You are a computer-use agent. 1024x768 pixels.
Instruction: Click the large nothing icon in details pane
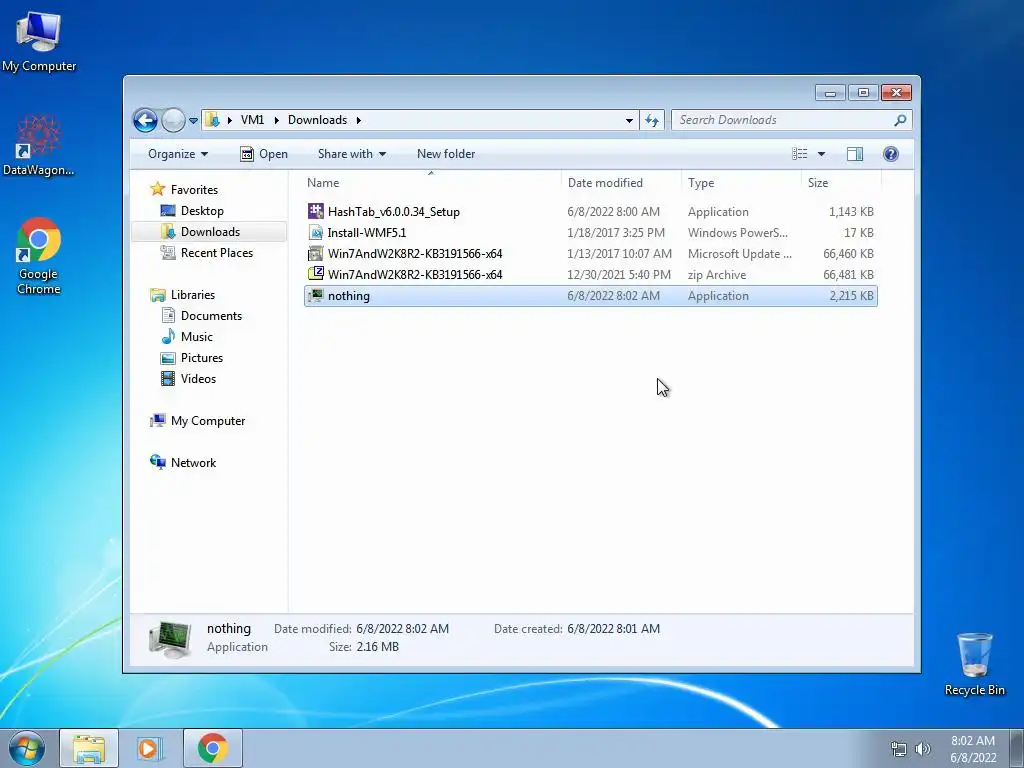click(x=170, y=638)
